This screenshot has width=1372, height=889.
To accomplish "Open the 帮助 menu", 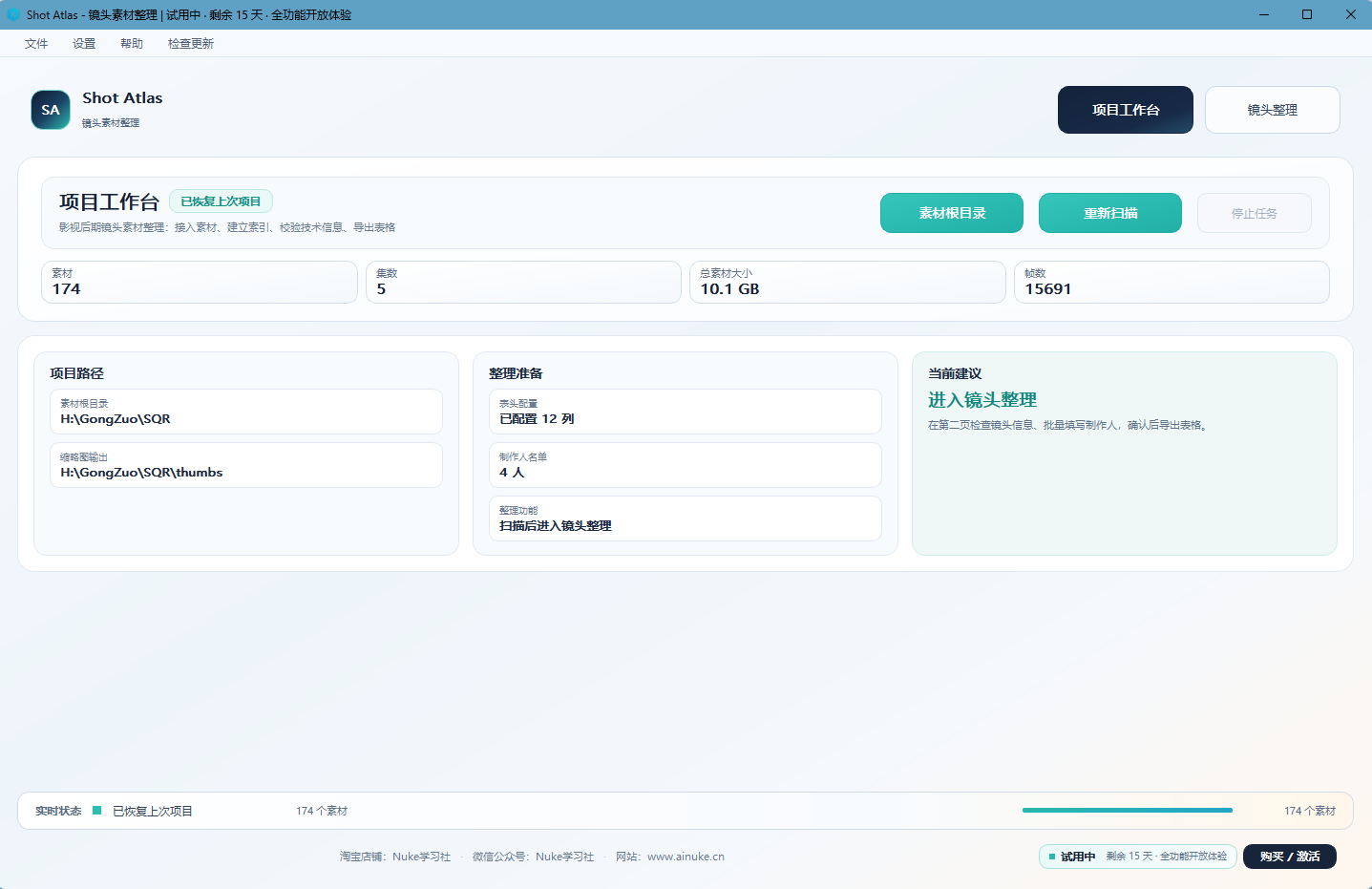I will point(132,44).
